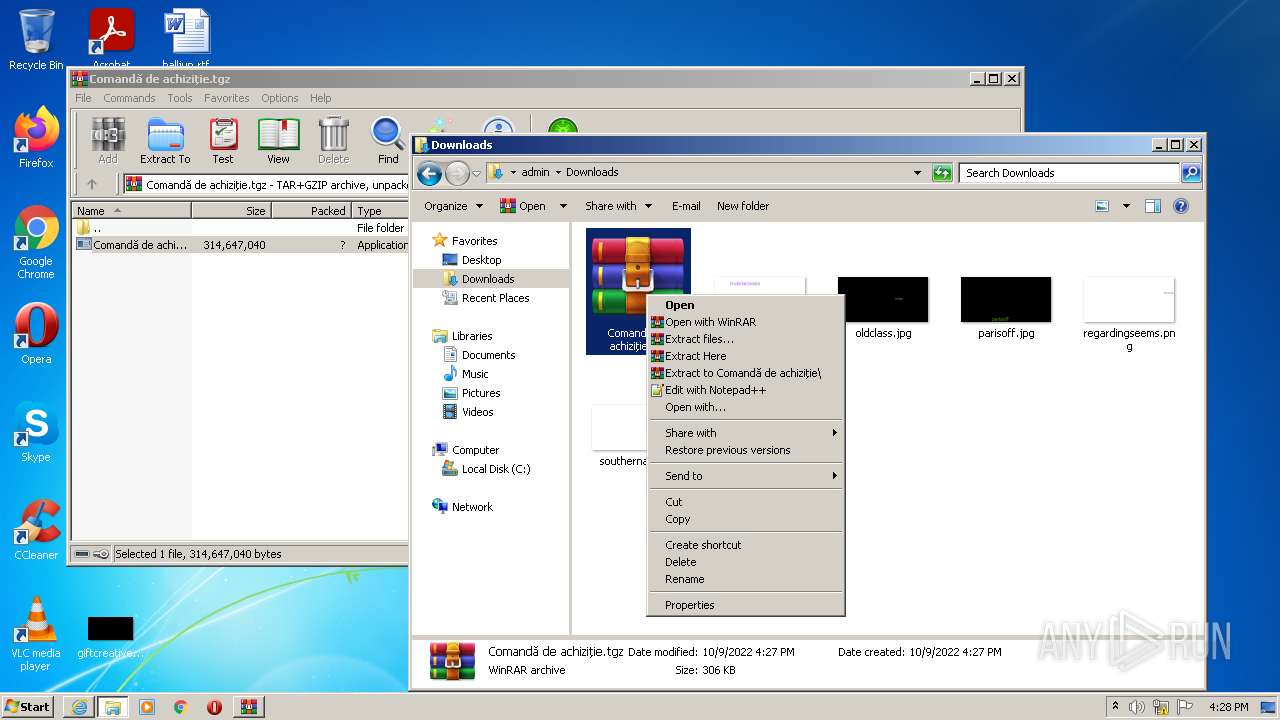
Task: Expand address bar history dropdown
Action: tap(917, 173)
